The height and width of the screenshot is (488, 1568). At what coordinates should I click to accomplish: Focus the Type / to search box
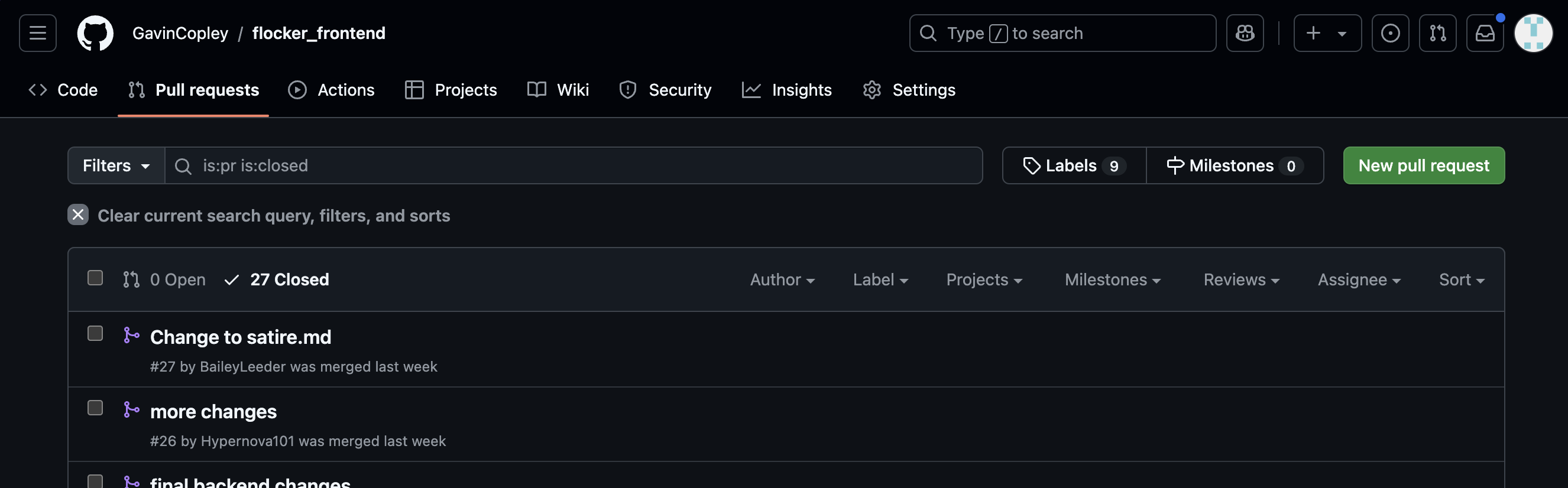[1063, 33]
